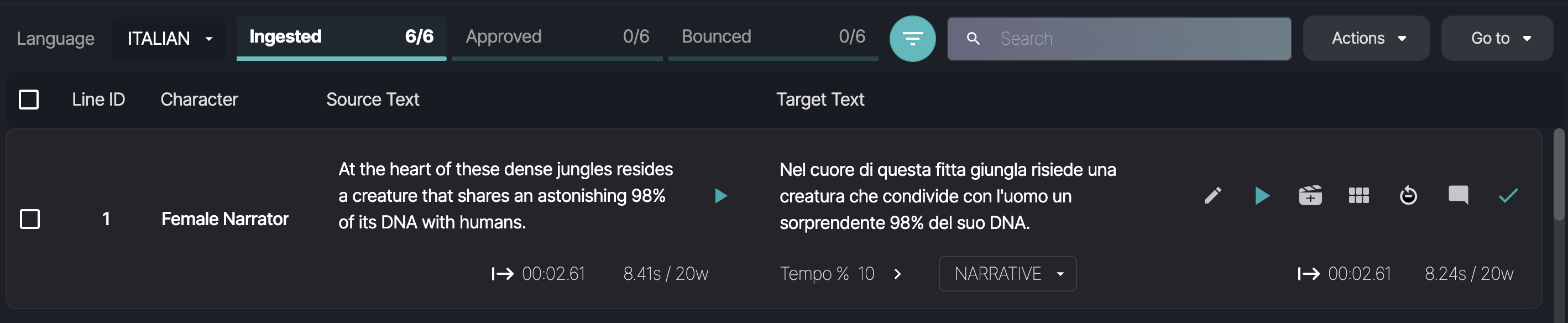
Task: Approve line 1 with the checkmark icon
Action: (1508, 196)
